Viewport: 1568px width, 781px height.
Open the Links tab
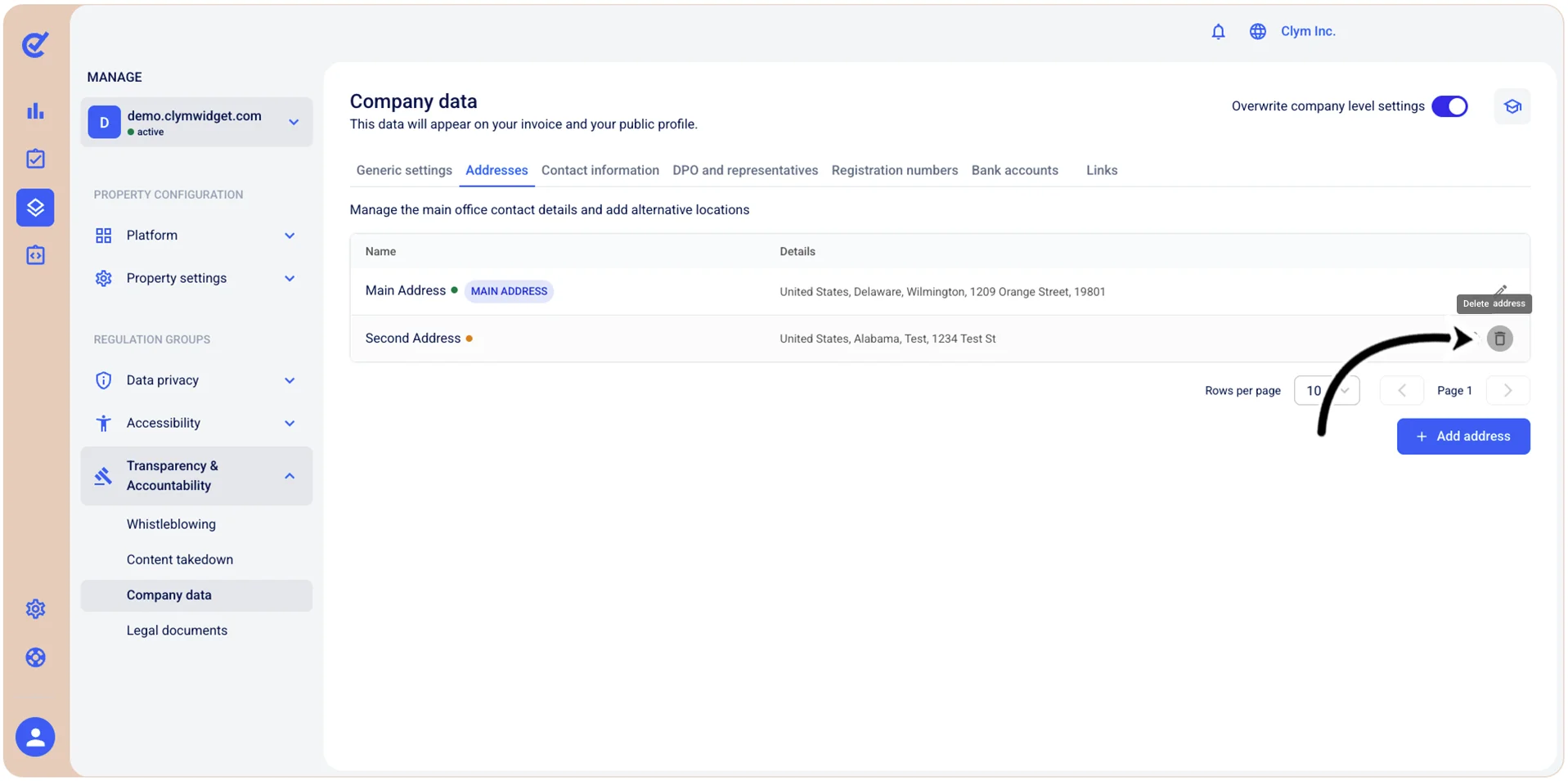tap(1102, 170)
